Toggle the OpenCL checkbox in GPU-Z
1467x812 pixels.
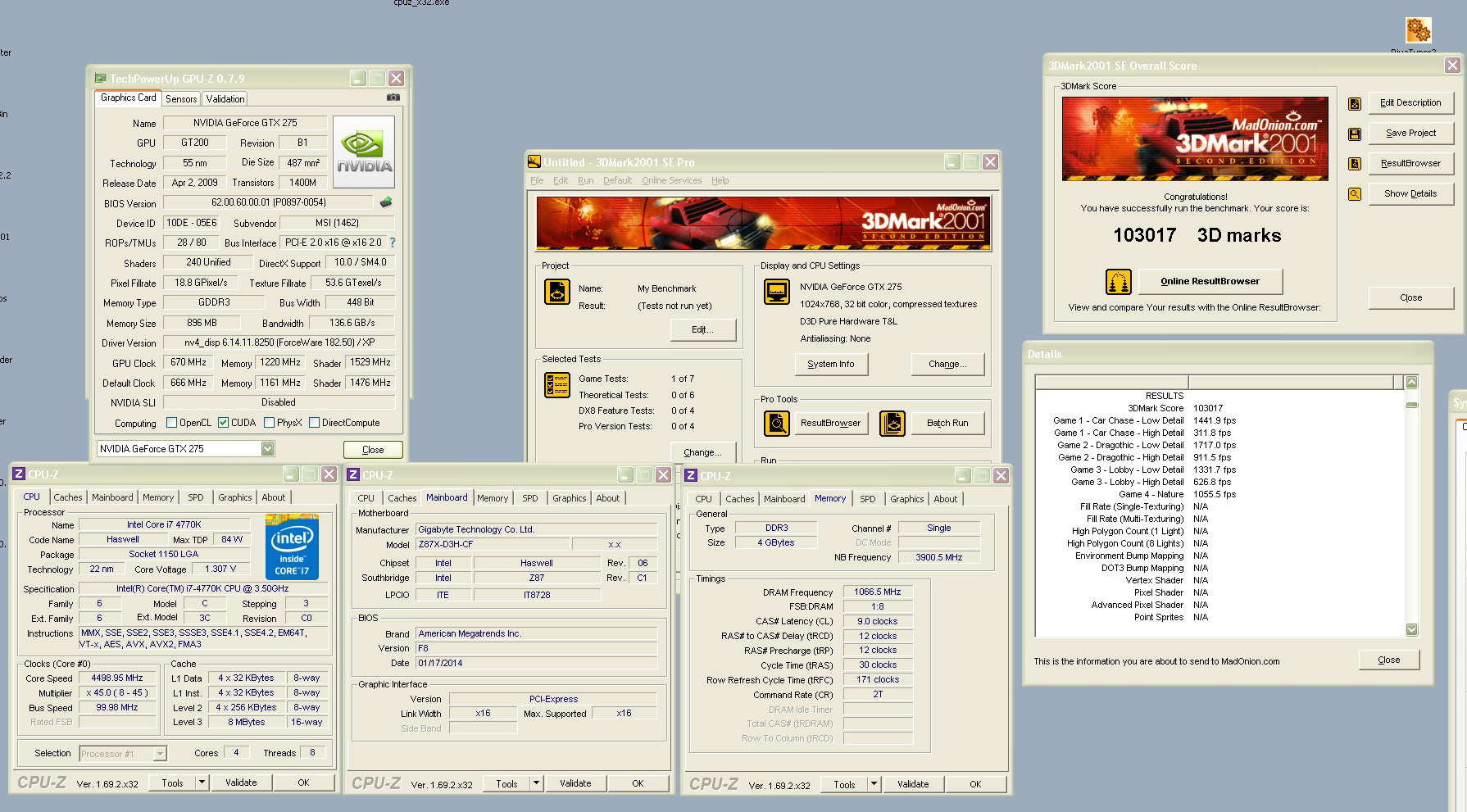171,423
